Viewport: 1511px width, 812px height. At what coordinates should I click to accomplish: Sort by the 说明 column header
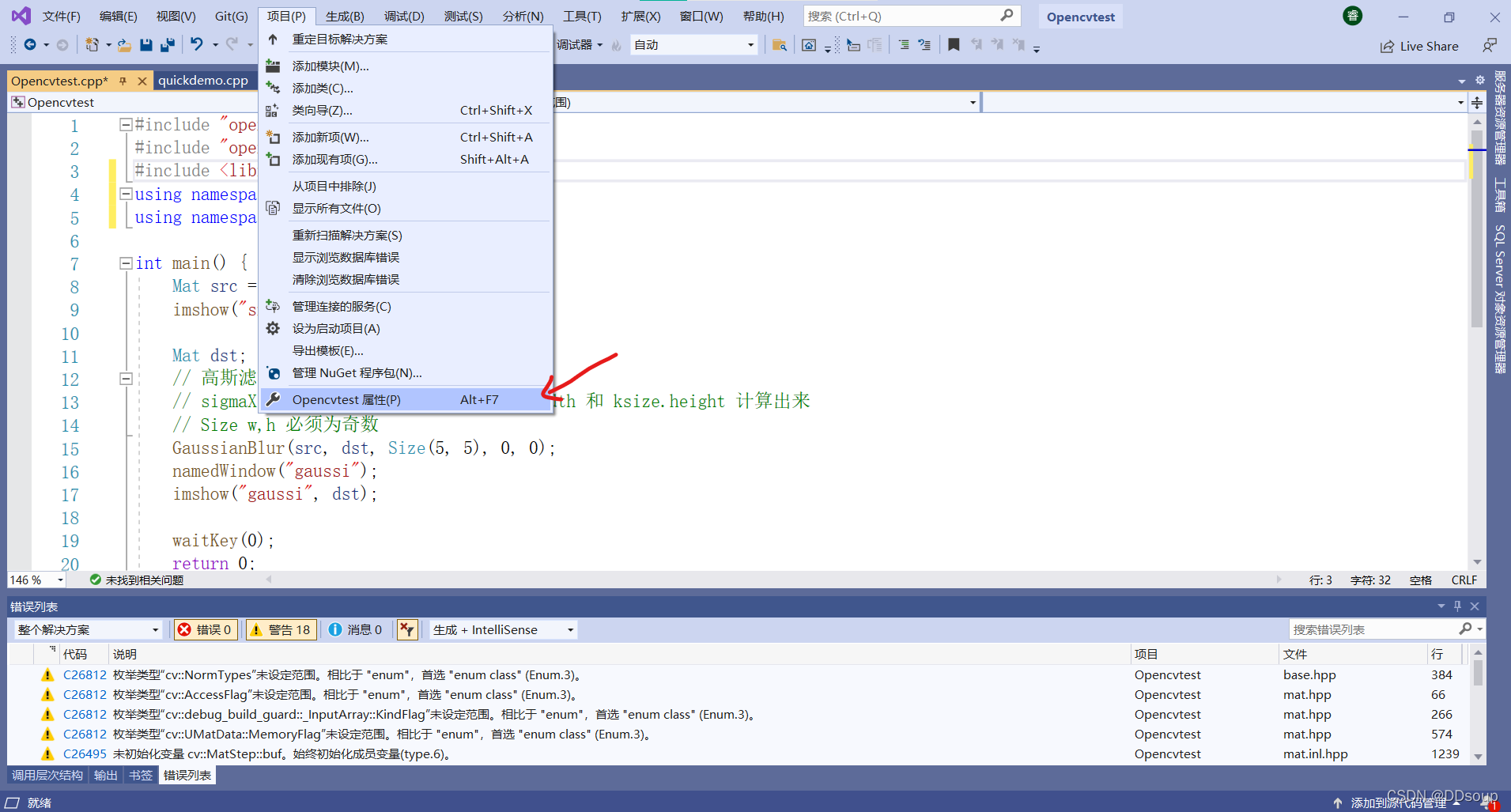(620, 654)
